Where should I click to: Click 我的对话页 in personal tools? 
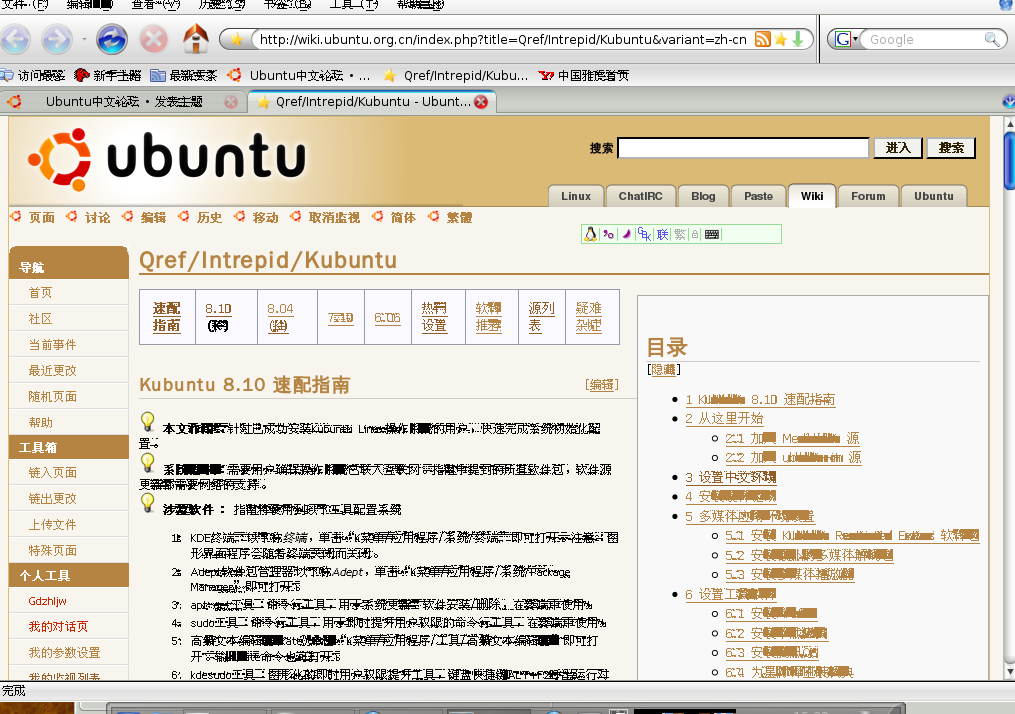click(x=58, y=627)
